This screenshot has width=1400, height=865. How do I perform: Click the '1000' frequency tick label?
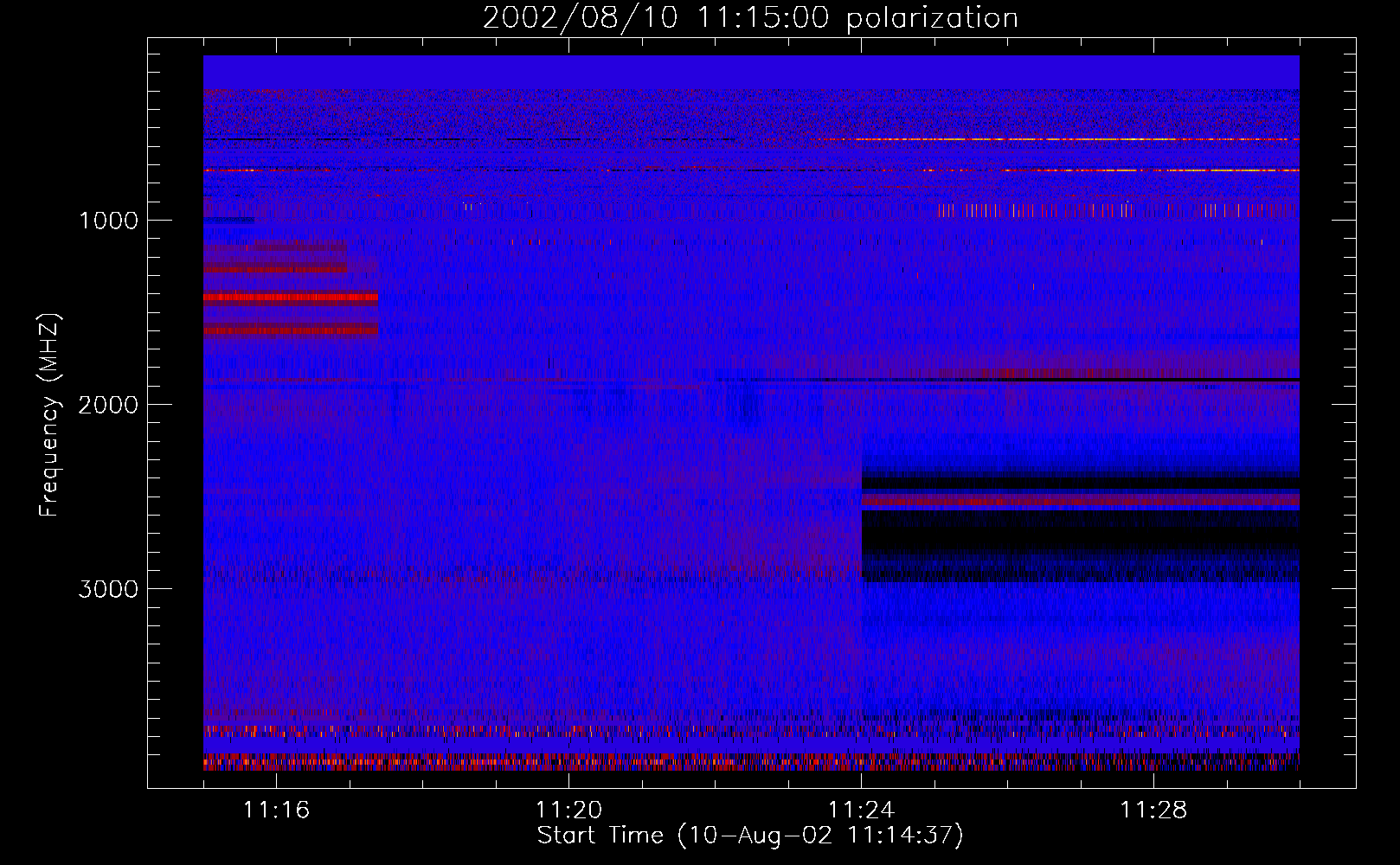coord(108,221)
